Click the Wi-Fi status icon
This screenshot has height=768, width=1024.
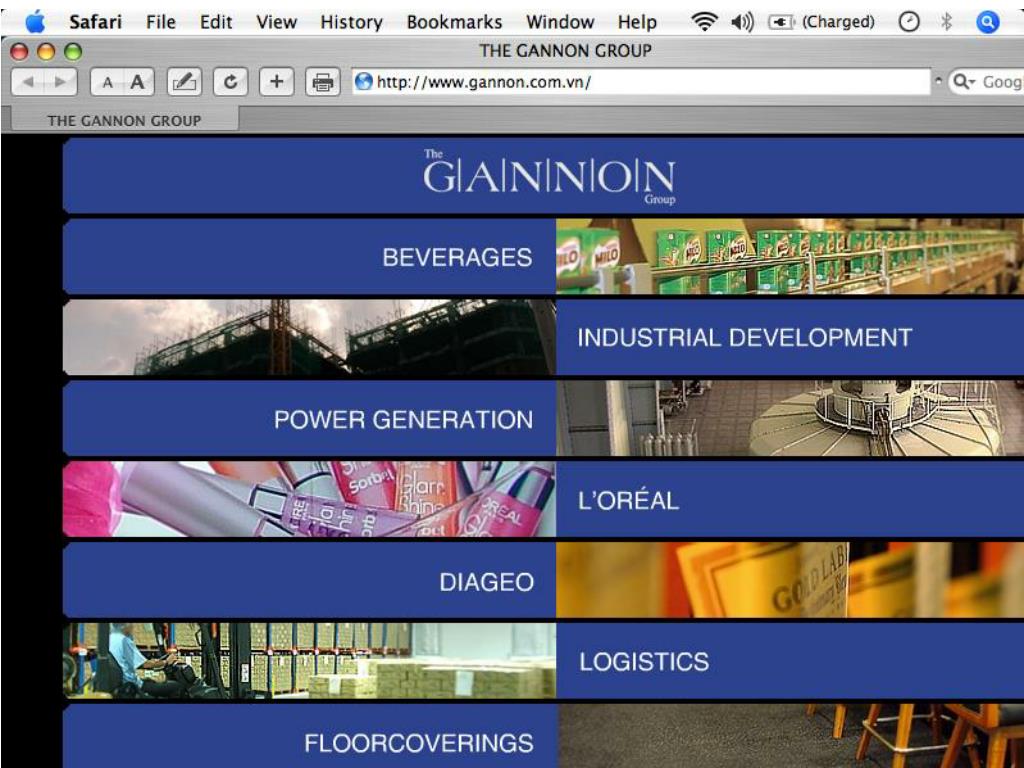[704, 22]
